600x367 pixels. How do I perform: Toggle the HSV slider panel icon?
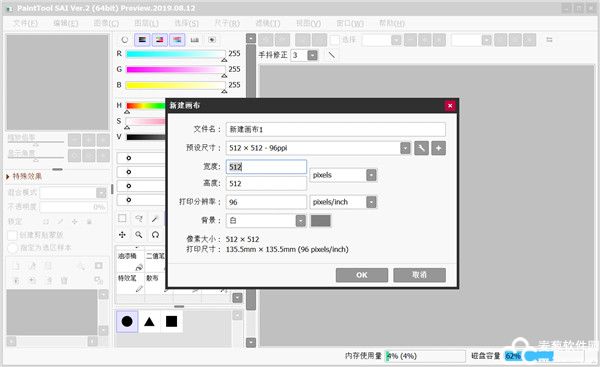(x=160, y=40)
